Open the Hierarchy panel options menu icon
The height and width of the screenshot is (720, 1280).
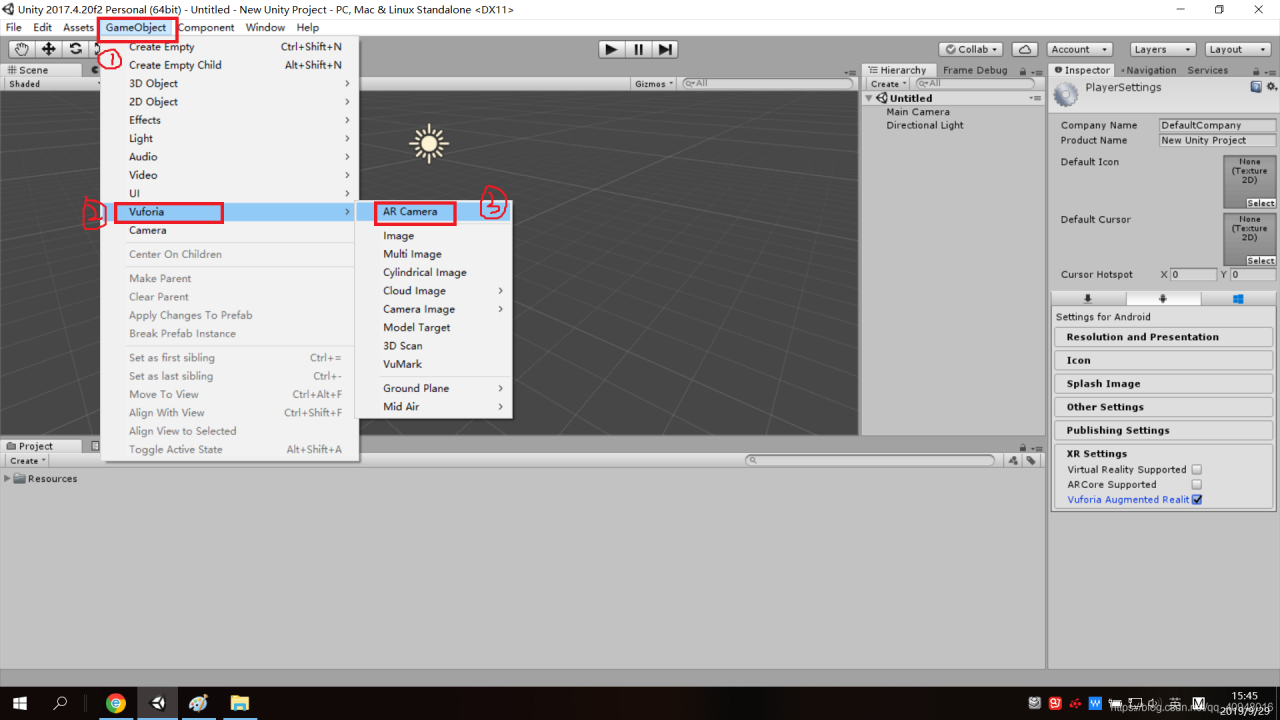pyautogui.click(x=1038, y=70)
